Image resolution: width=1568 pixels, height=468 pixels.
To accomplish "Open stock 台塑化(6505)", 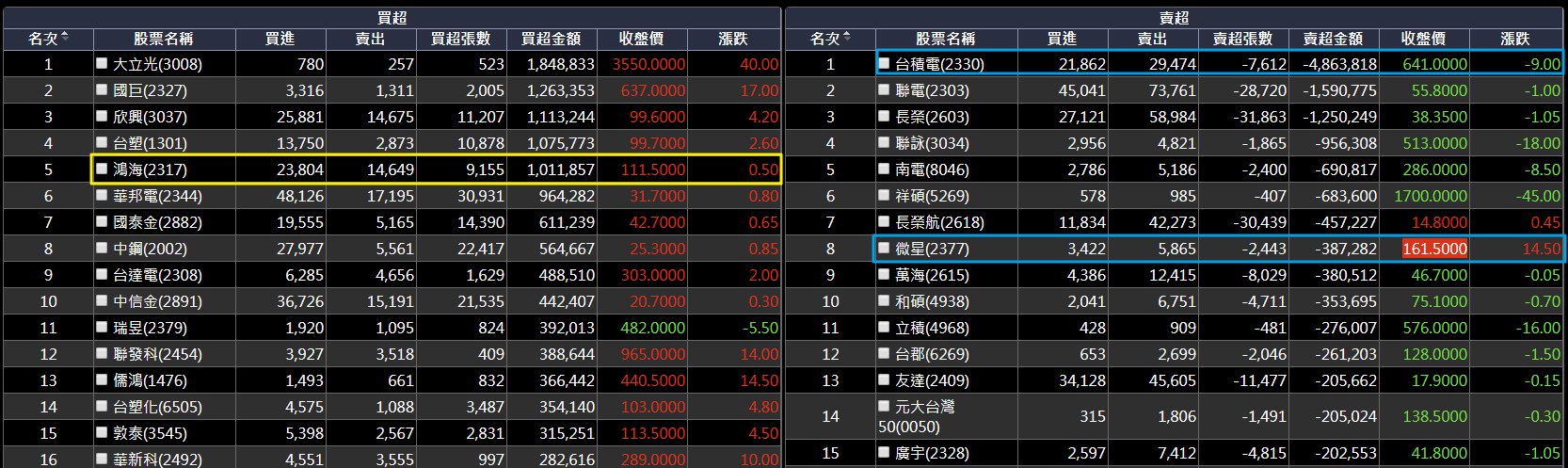I will pos(157,407).
